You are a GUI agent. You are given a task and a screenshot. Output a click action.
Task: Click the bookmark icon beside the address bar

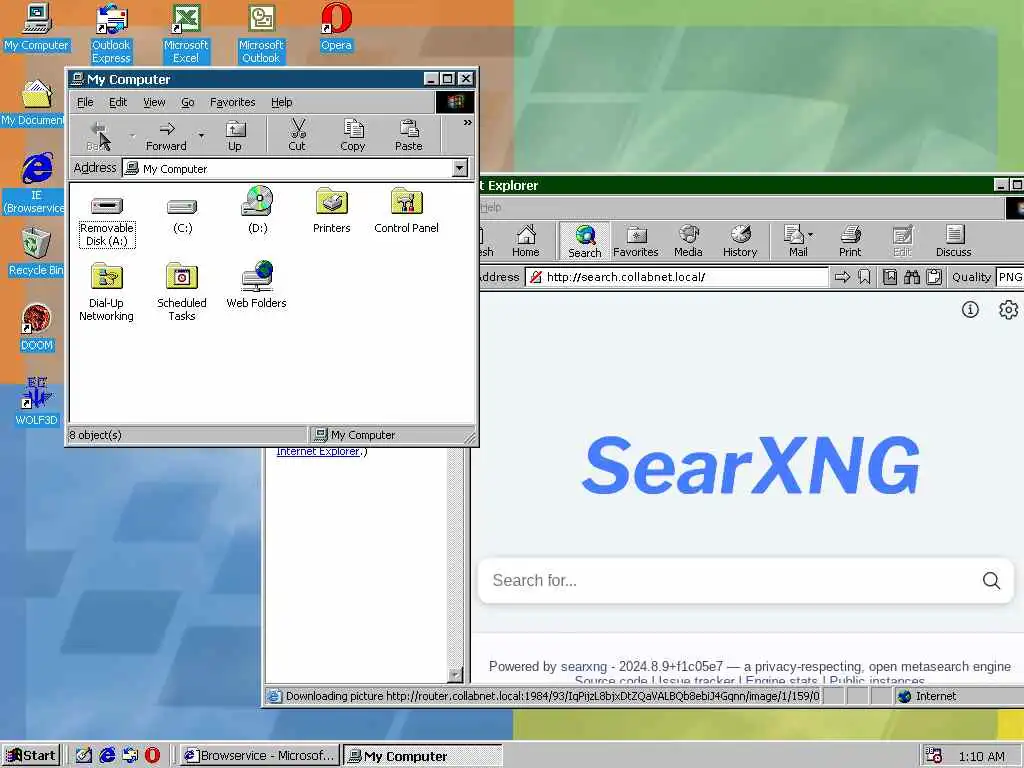tap(865, 277)
